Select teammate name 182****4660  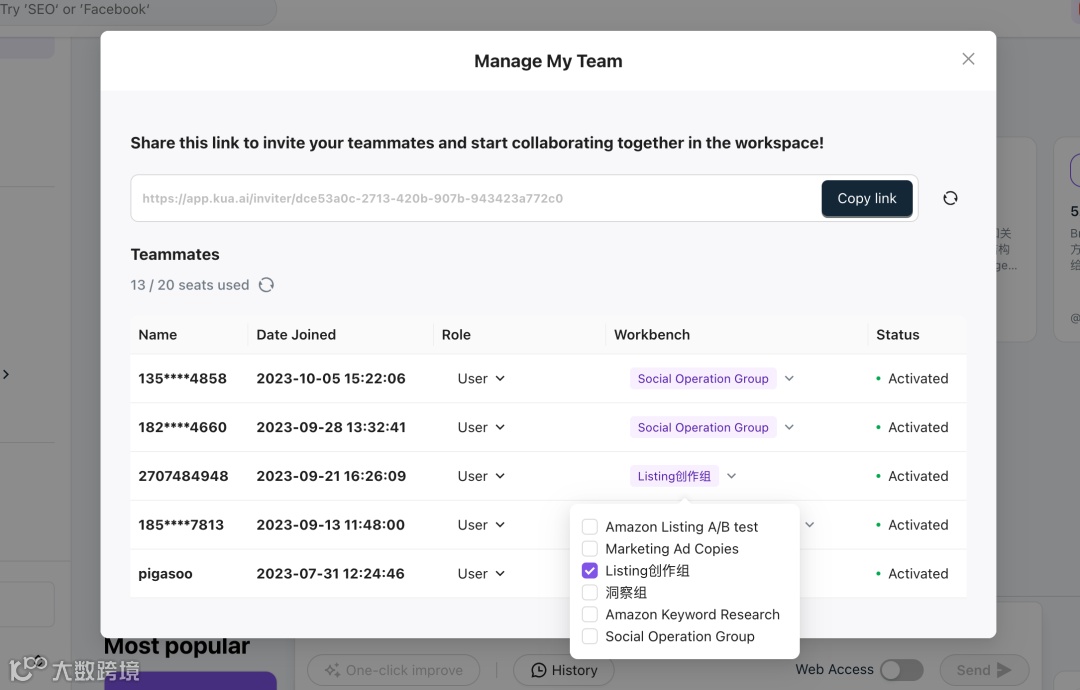(183, 428)
